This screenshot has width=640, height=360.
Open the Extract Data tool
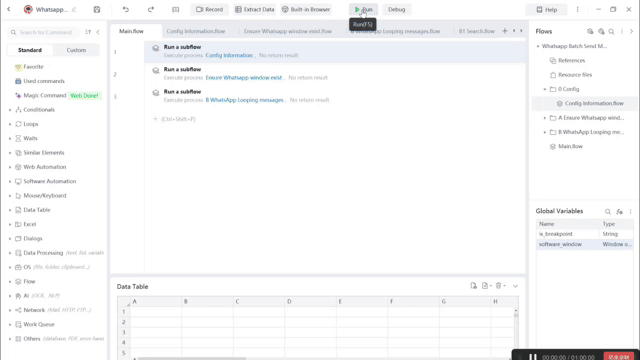(x=254, y=9)
